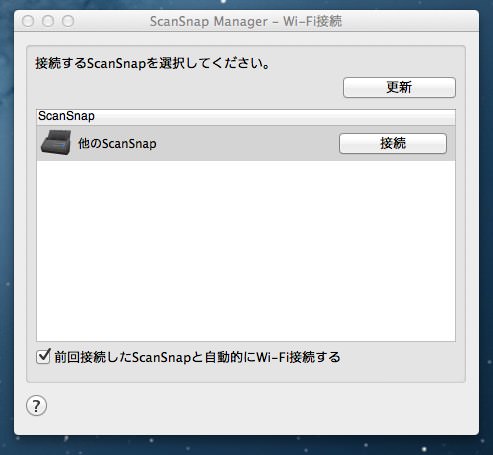Click the window zoom button in title bar
This screenshot has height=455, width=493.
pos(68,21)
